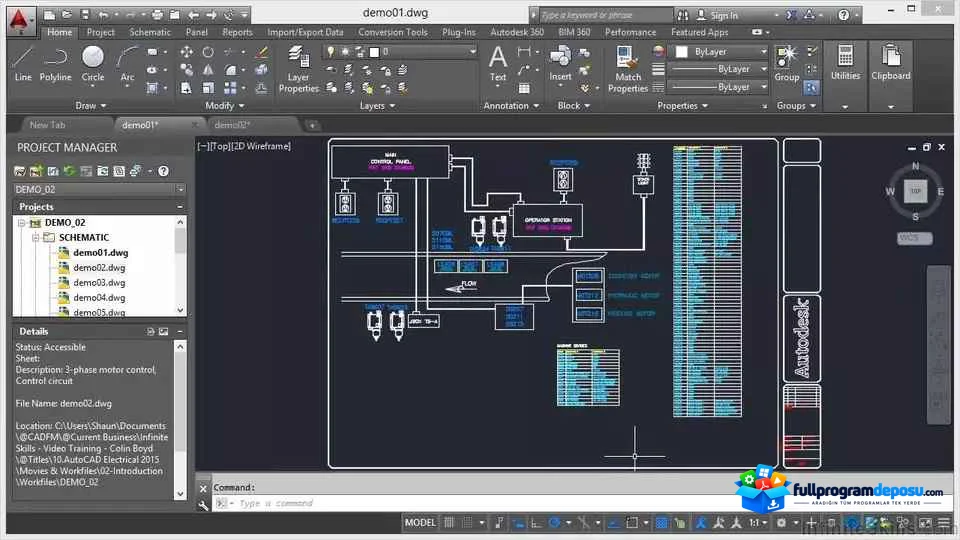Click the linear Dimension tool icon
Image resolution: width=960 pixels, height=540 pixels.
[x=523, y=53]
